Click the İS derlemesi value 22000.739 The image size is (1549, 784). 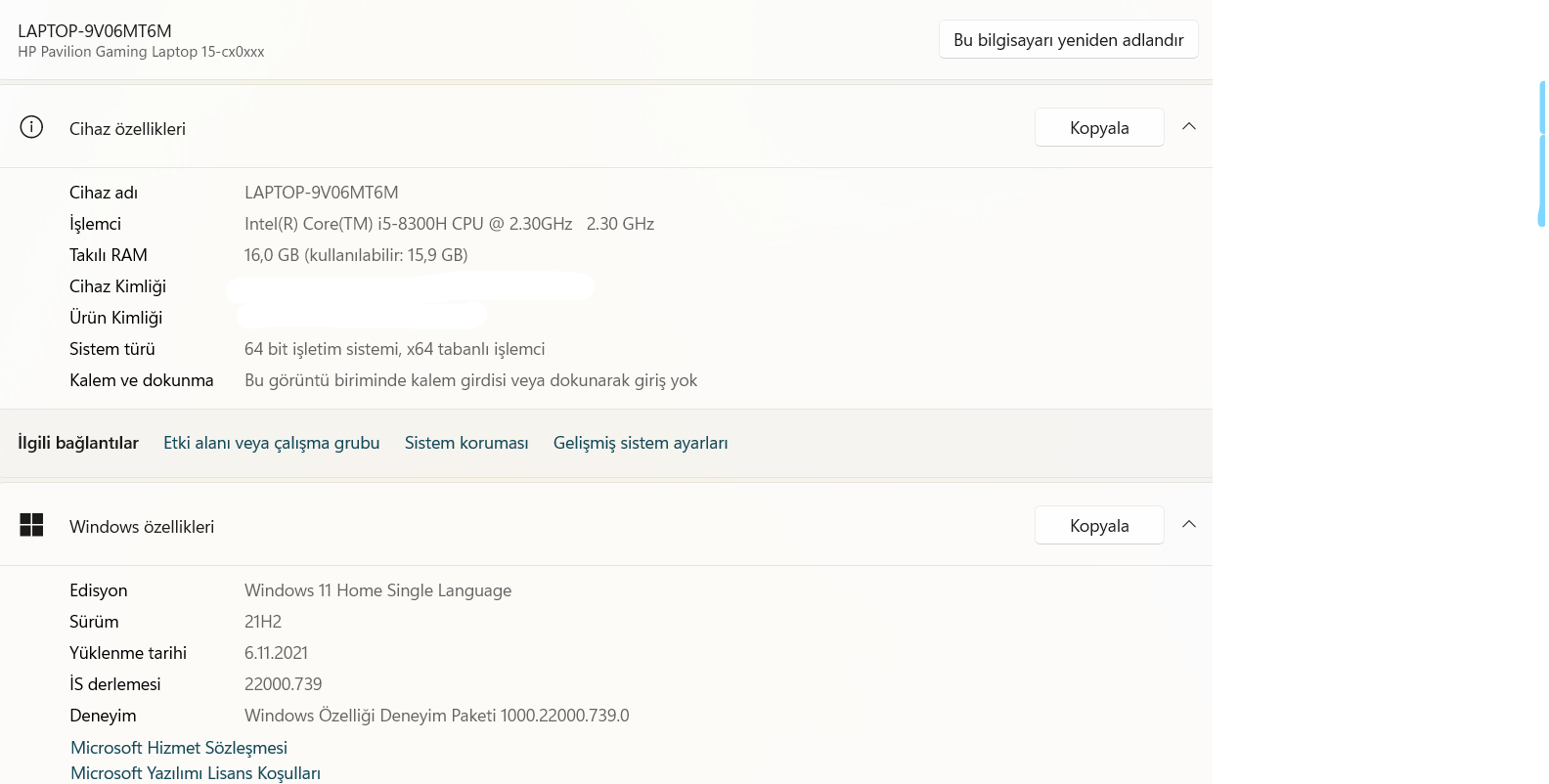(x=283, y=684)
